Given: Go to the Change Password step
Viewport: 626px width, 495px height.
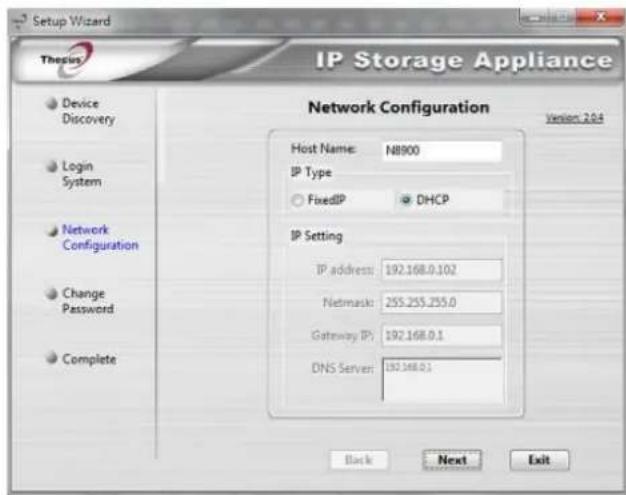Looking at the screenshot, I should (x=88, y=301).
